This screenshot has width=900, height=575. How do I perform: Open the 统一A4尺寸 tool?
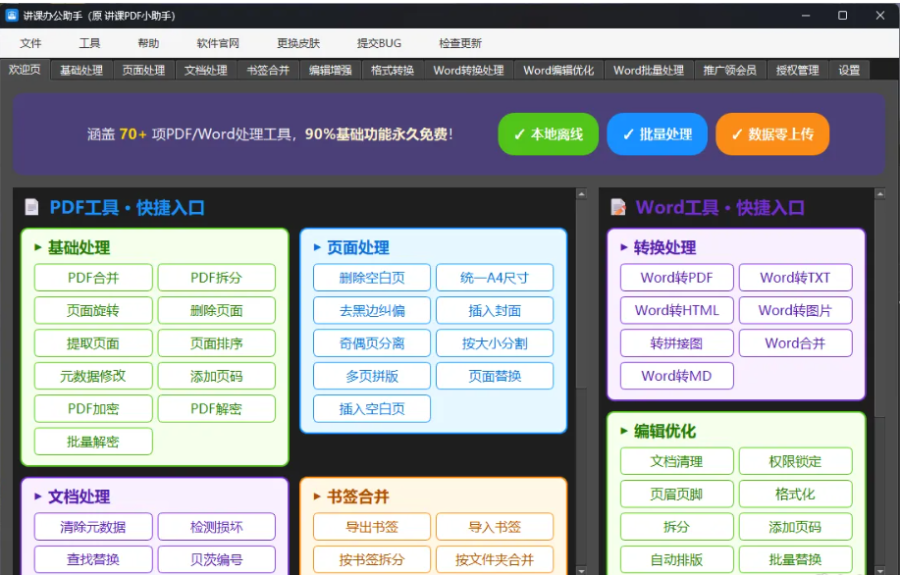[495, 278]
